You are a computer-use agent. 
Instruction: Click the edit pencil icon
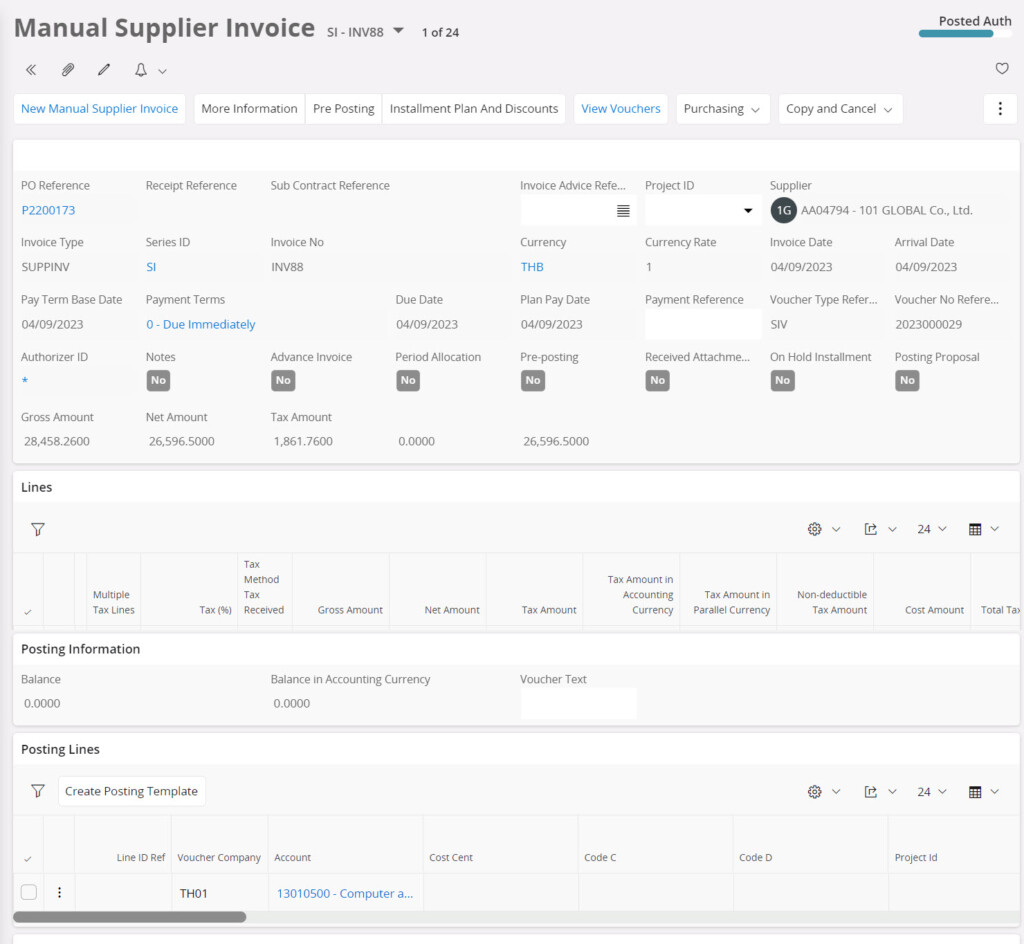click(103, 70)
